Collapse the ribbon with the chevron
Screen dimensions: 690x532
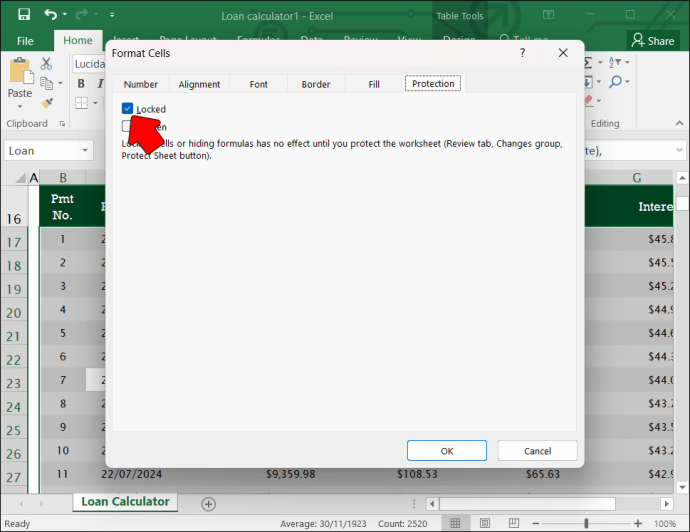679,124
